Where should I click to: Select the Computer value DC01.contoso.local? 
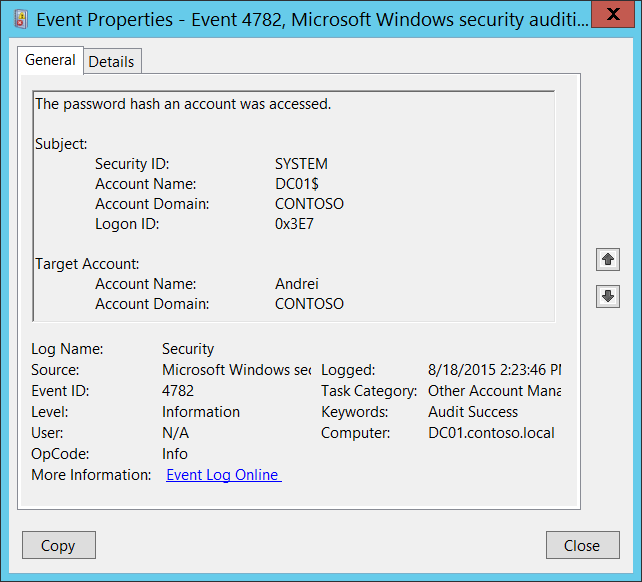(490, 433)
